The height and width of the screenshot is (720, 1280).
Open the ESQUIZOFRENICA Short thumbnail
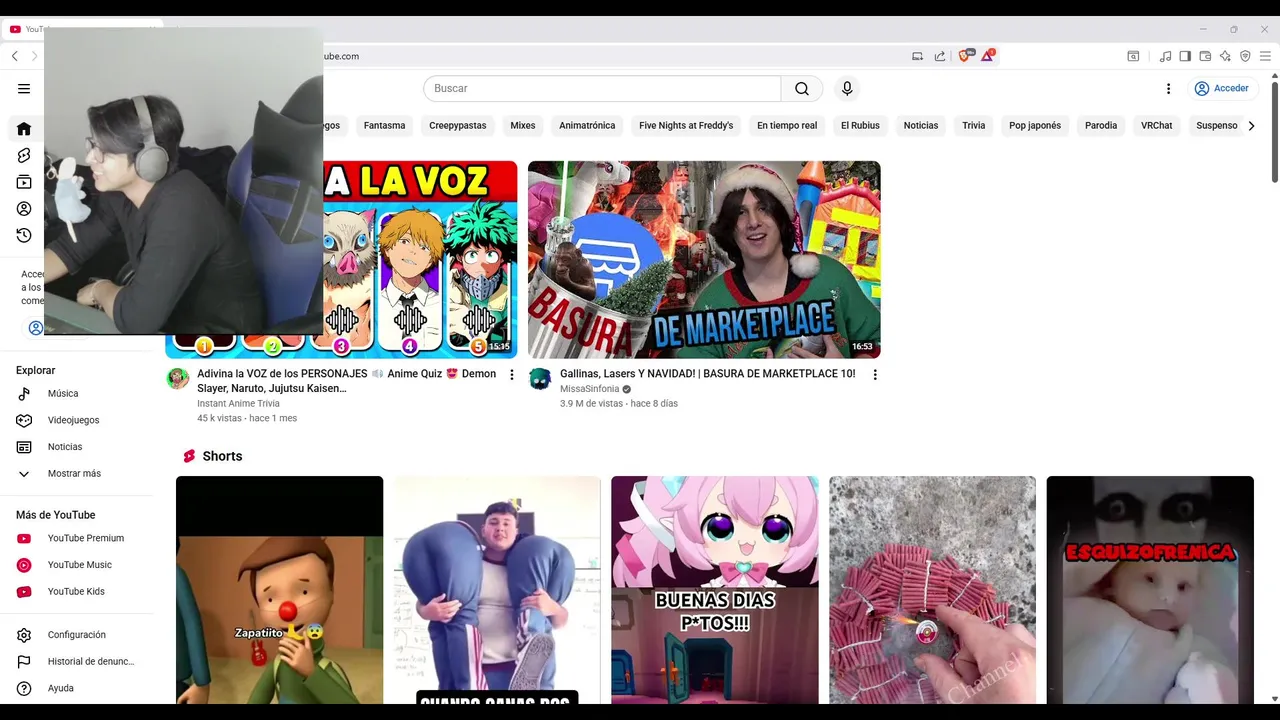click(x=1150, y=590)
